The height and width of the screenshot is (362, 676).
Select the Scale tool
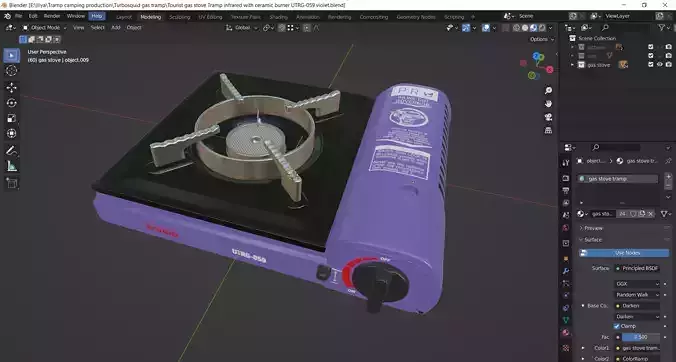(x=12, y=118)
